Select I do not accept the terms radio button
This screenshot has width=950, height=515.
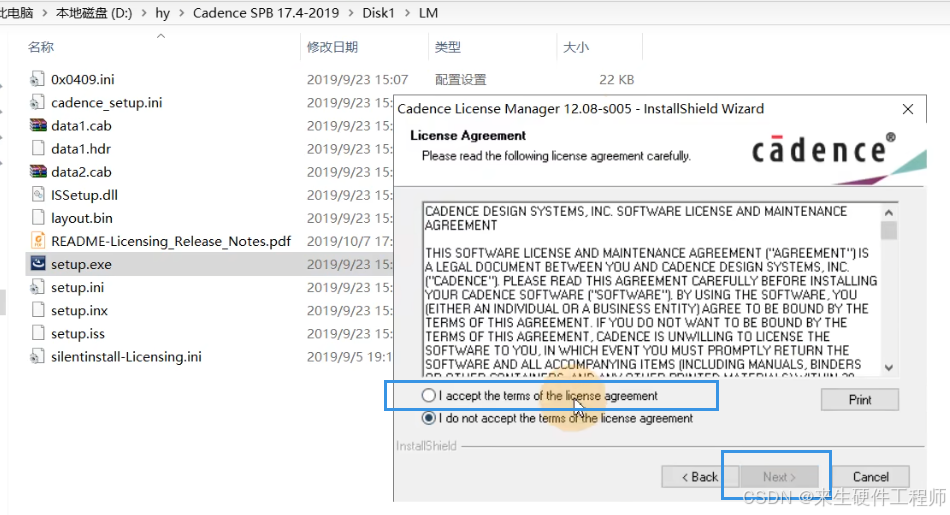pos(428,418)
